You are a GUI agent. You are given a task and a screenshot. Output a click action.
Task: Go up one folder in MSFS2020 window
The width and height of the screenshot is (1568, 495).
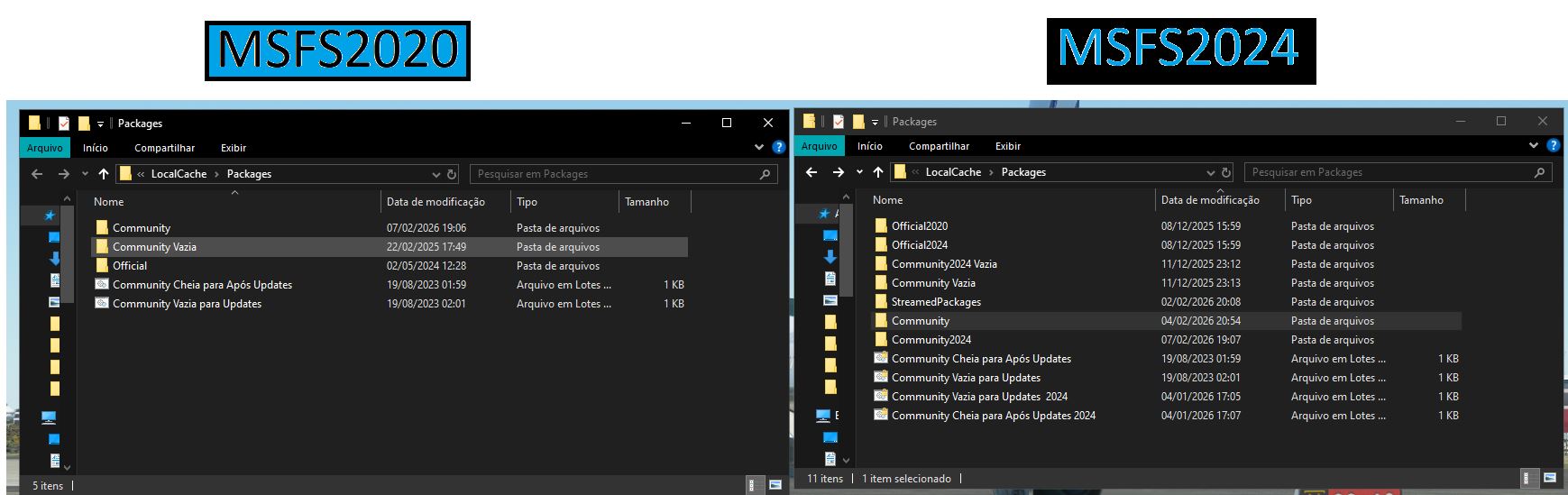pyautogui.click(x=104, y=174)
